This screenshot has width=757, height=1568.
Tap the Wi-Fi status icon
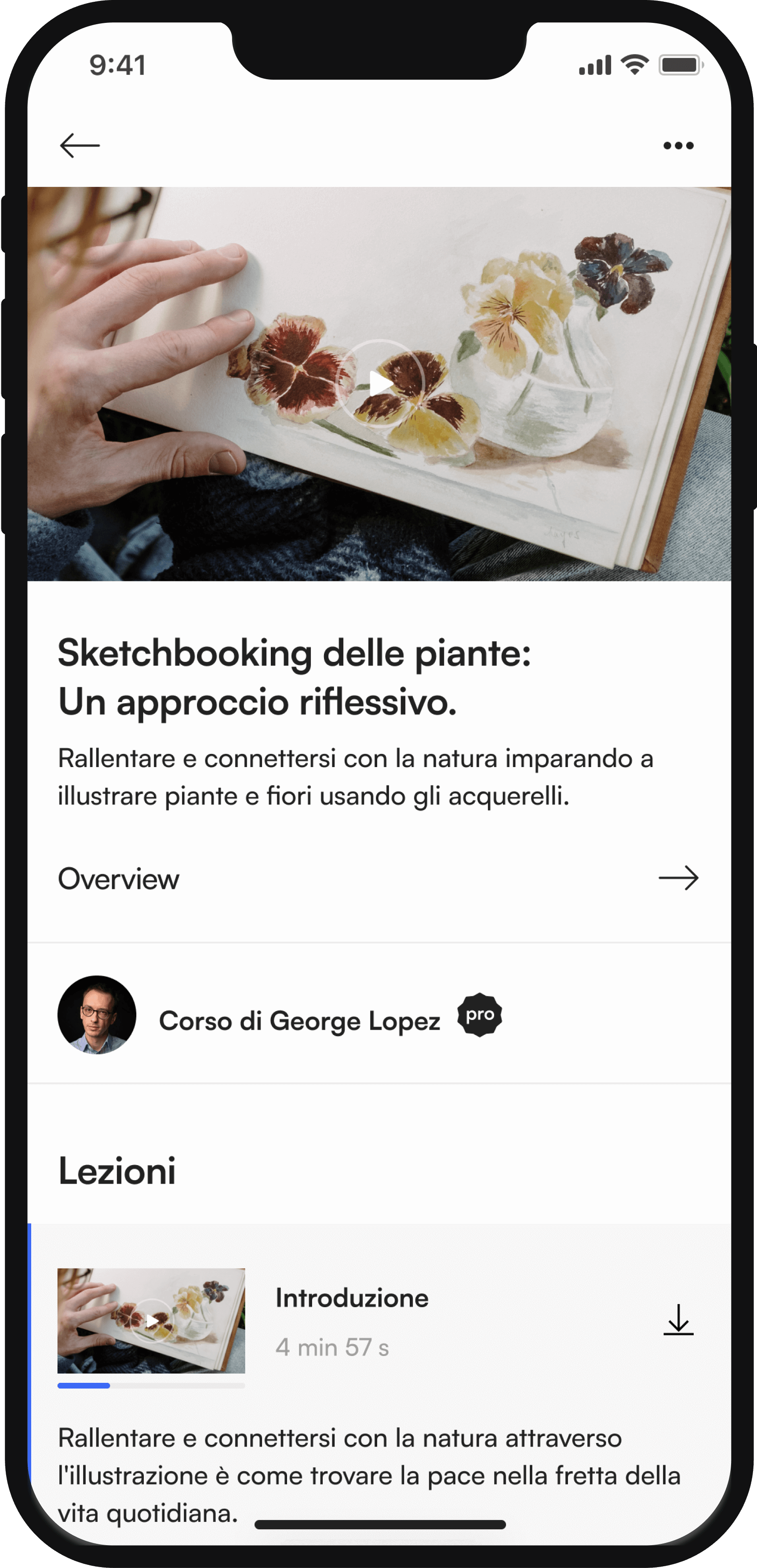[635, 65]
